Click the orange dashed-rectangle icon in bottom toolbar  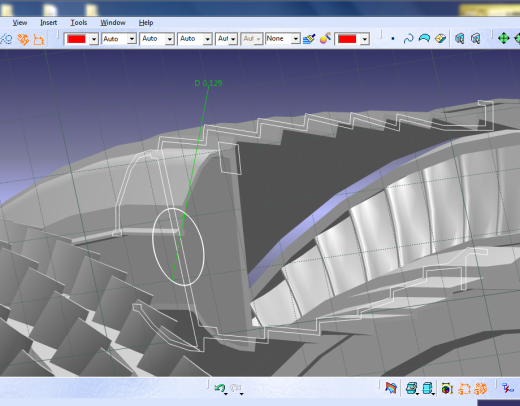pos(464,389)
